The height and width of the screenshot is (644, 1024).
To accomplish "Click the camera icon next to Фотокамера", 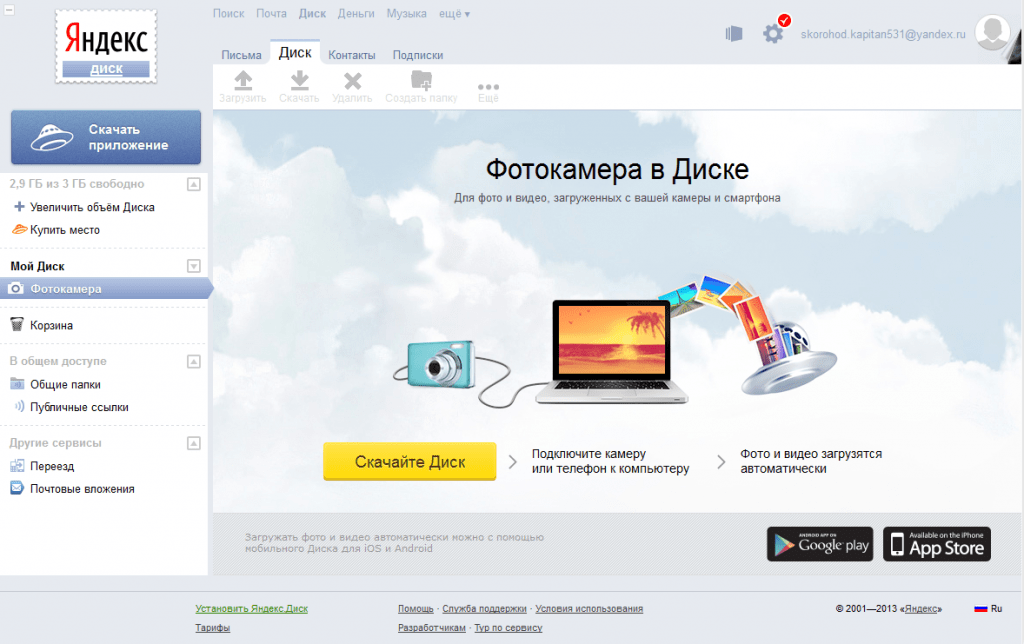I will [x=16, y=288].
